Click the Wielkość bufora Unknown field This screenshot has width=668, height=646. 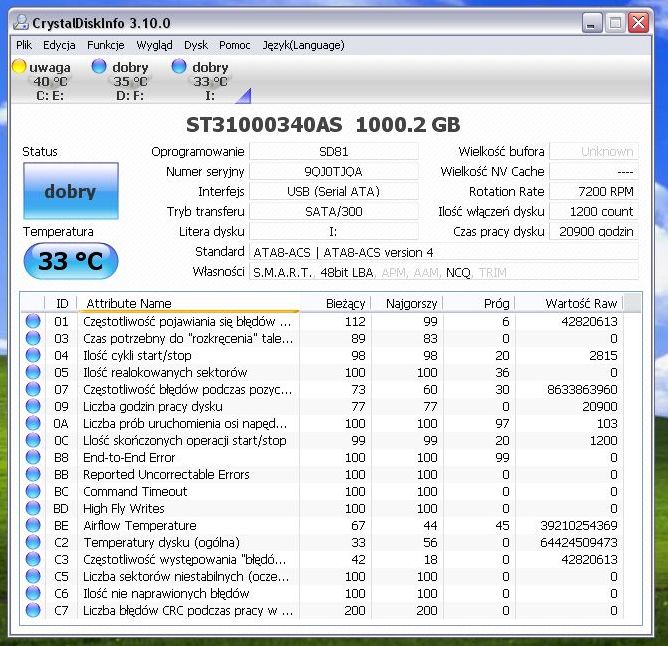[594, 152]
